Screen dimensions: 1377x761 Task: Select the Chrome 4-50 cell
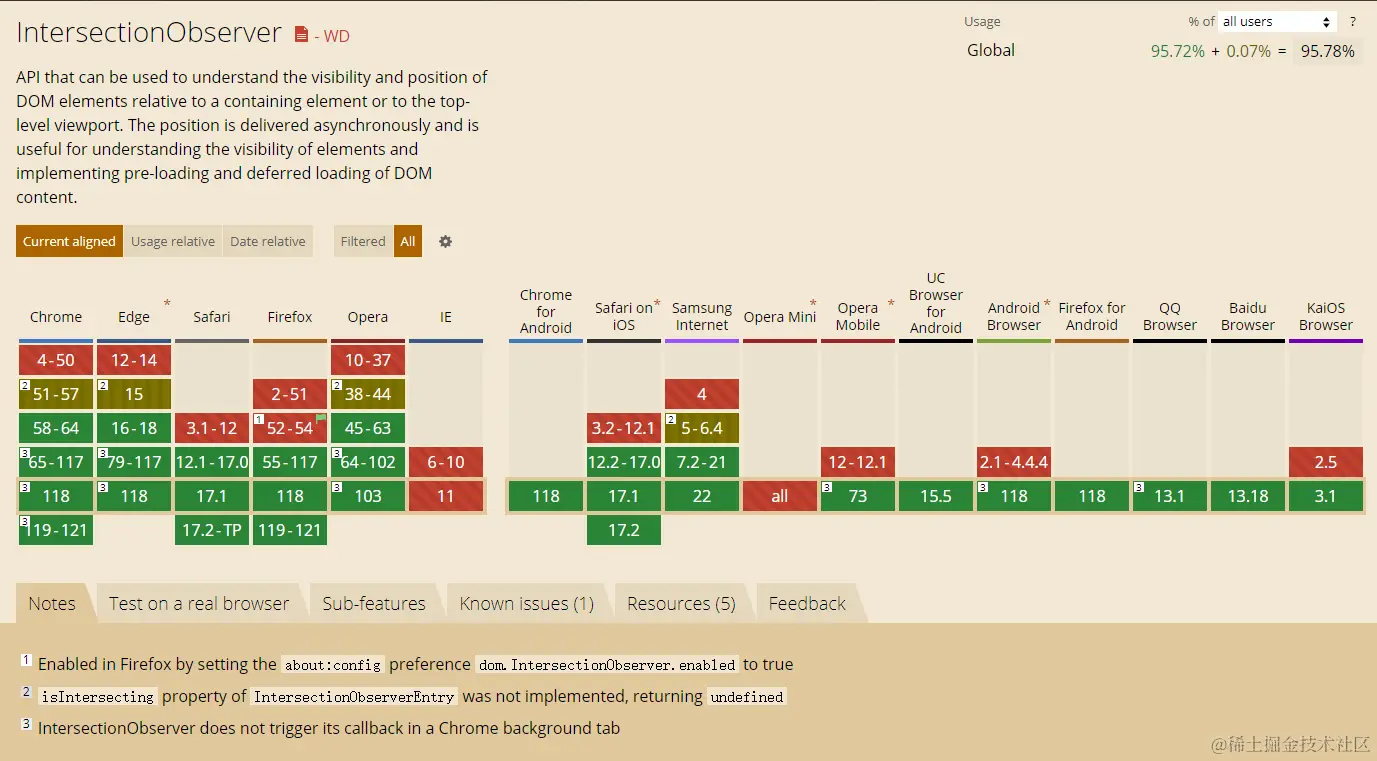pyautogui.click(x=56, y=360)
